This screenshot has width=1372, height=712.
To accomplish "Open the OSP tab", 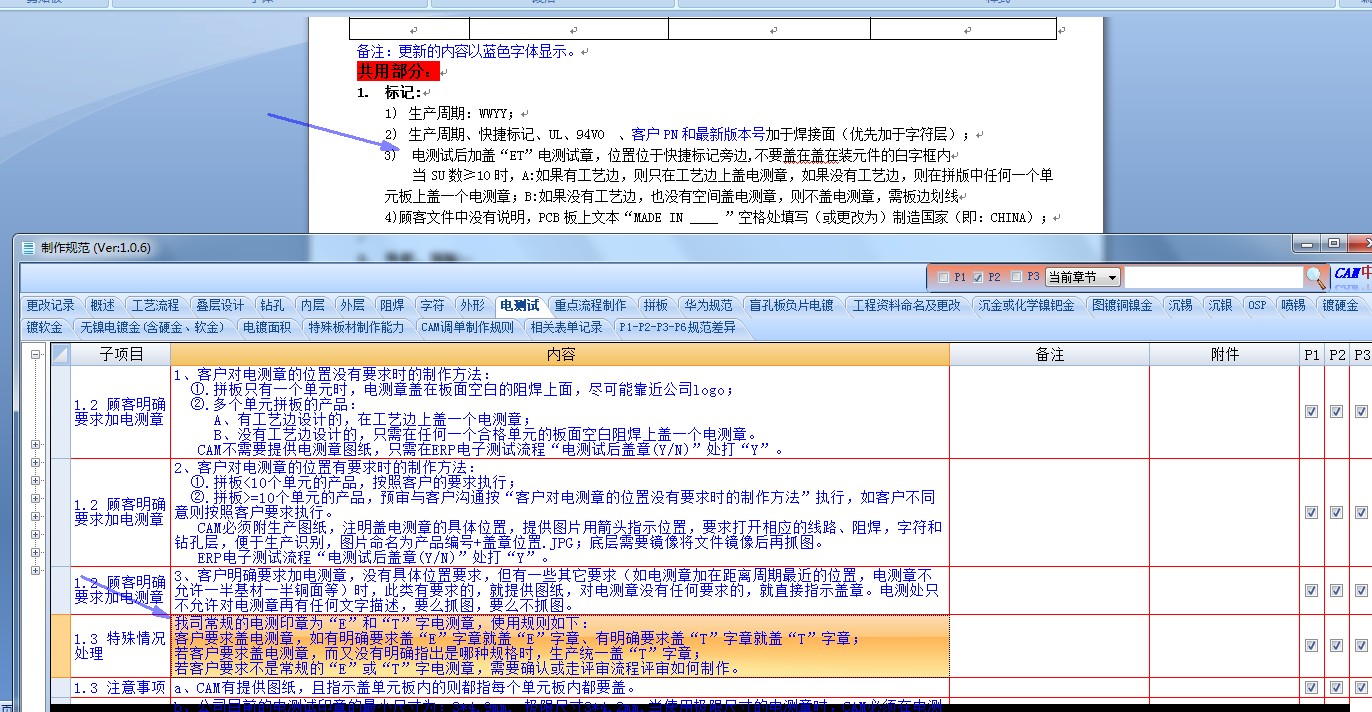I will click(x=1257, y=305).
